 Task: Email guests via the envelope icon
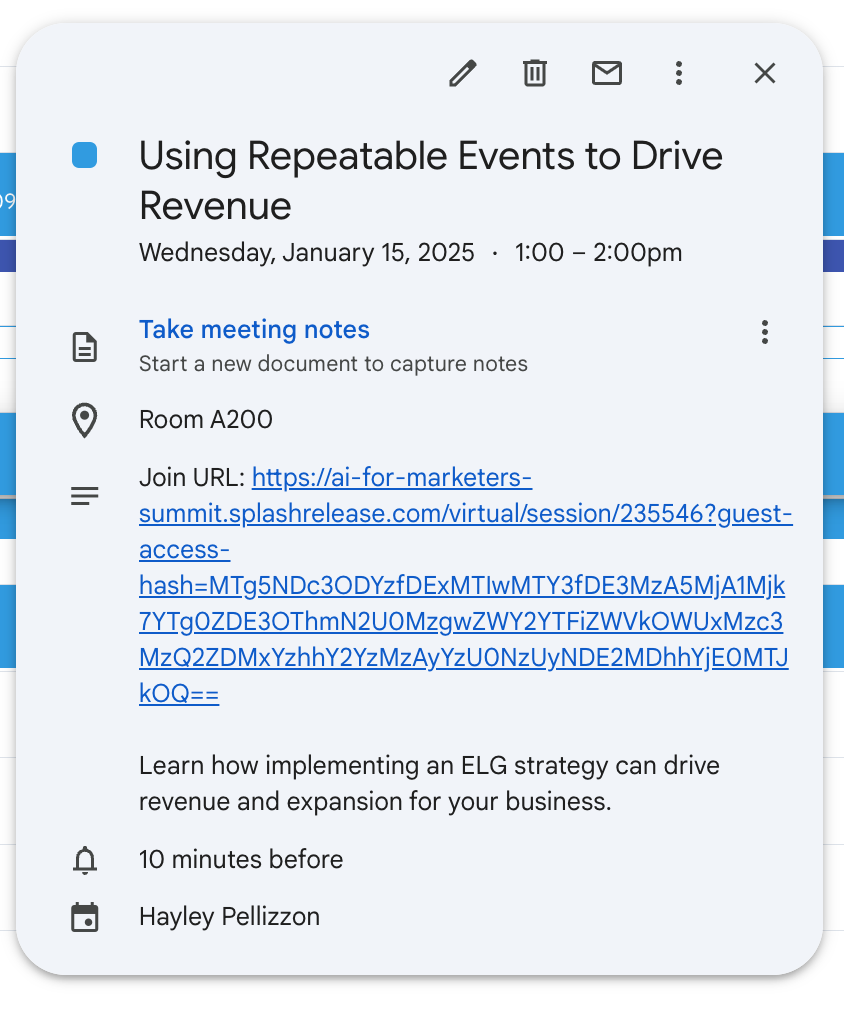click(x=607, y=73)
